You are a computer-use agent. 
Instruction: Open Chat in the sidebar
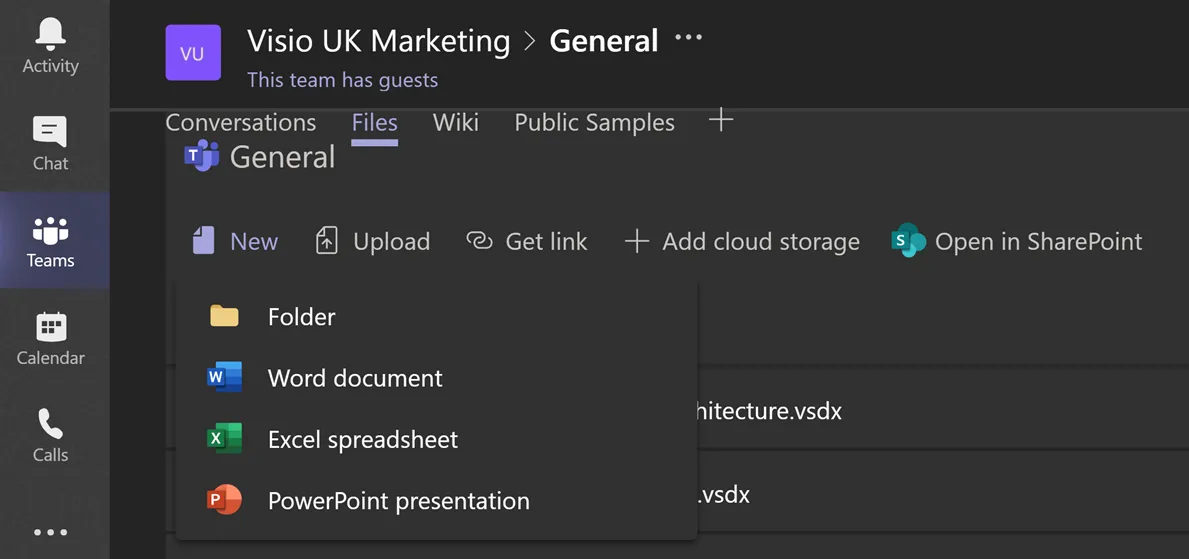(x=50, y=144)
